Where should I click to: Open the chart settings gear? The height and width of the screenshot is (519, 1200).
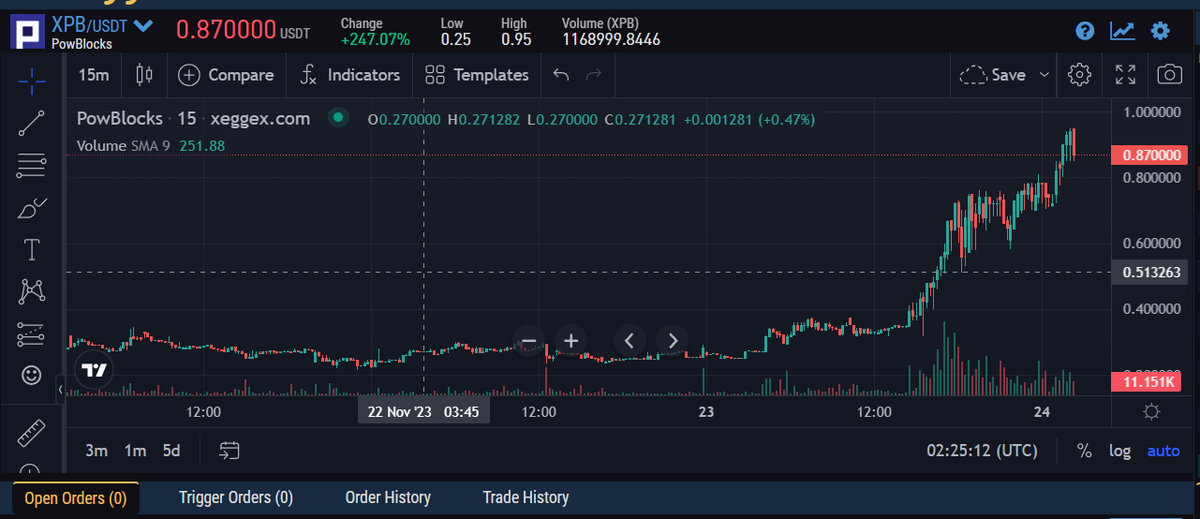coord(1078,75)
